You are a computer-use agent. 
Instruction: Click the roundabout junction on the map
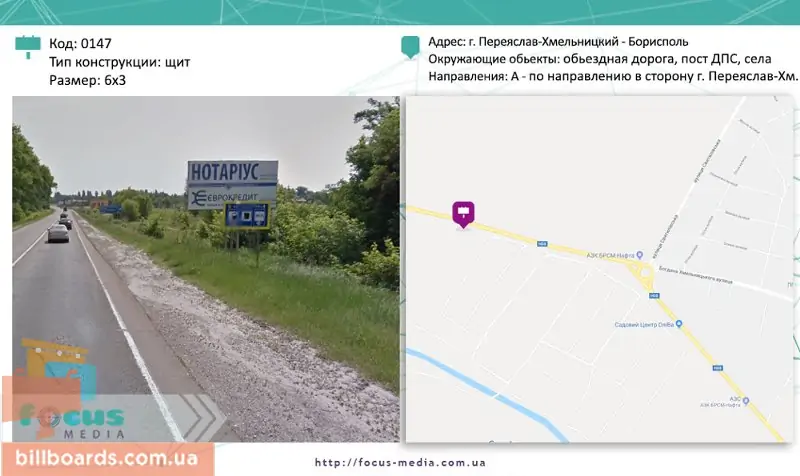tap(643, 270)
